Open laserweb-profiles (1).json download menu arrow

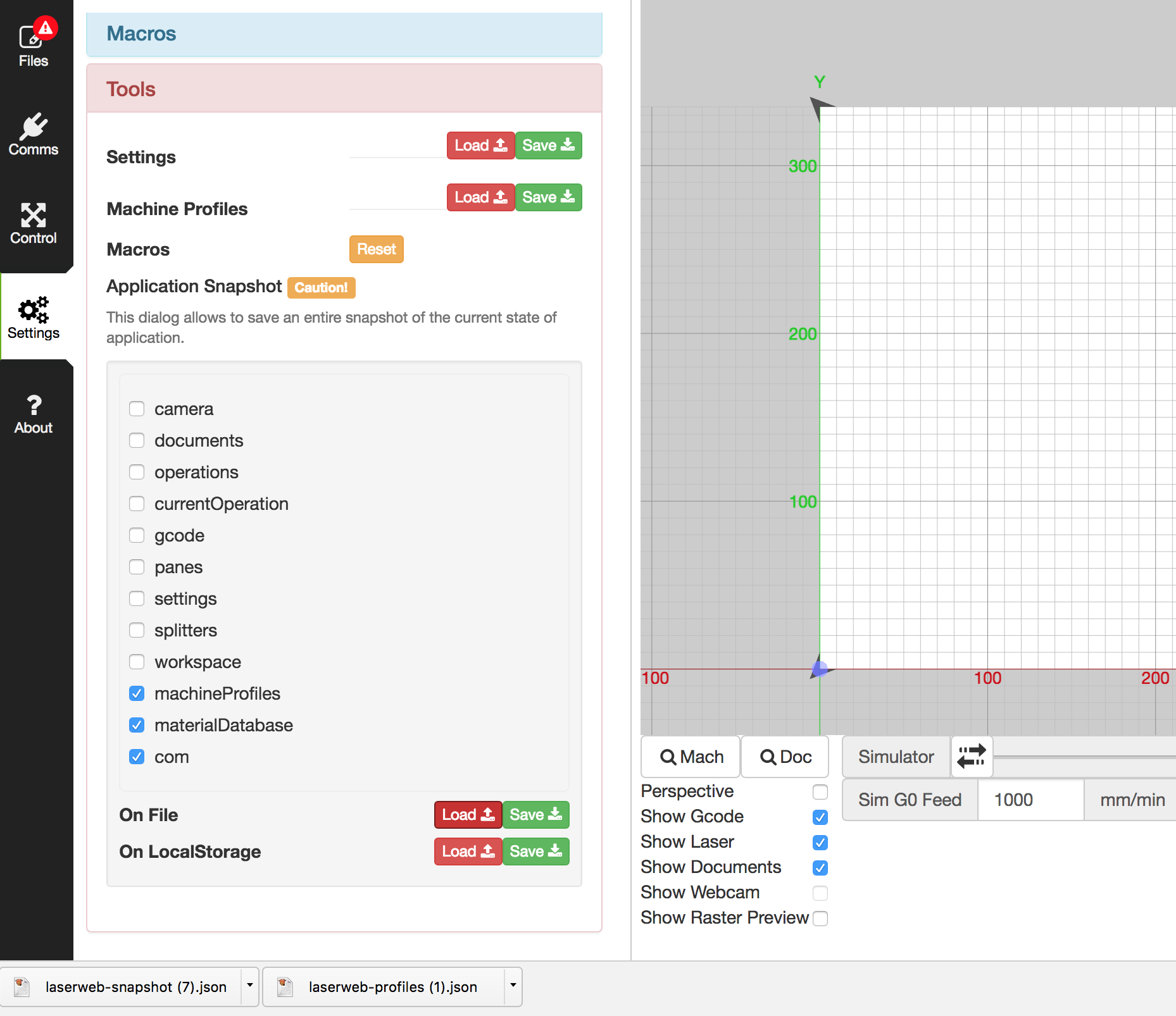[x=513, y=986]
